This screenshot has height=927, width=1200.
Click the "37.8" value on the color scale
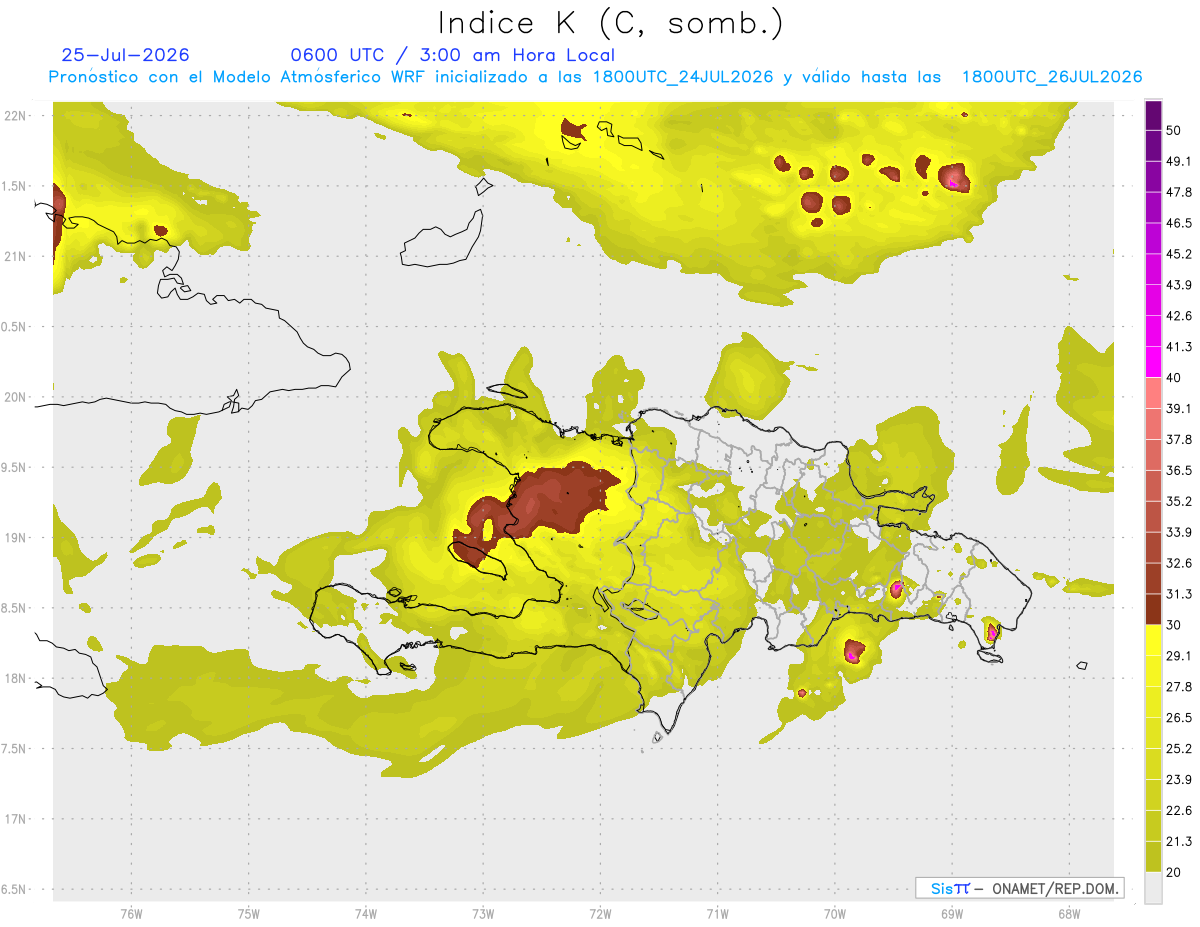(1179, 440)
